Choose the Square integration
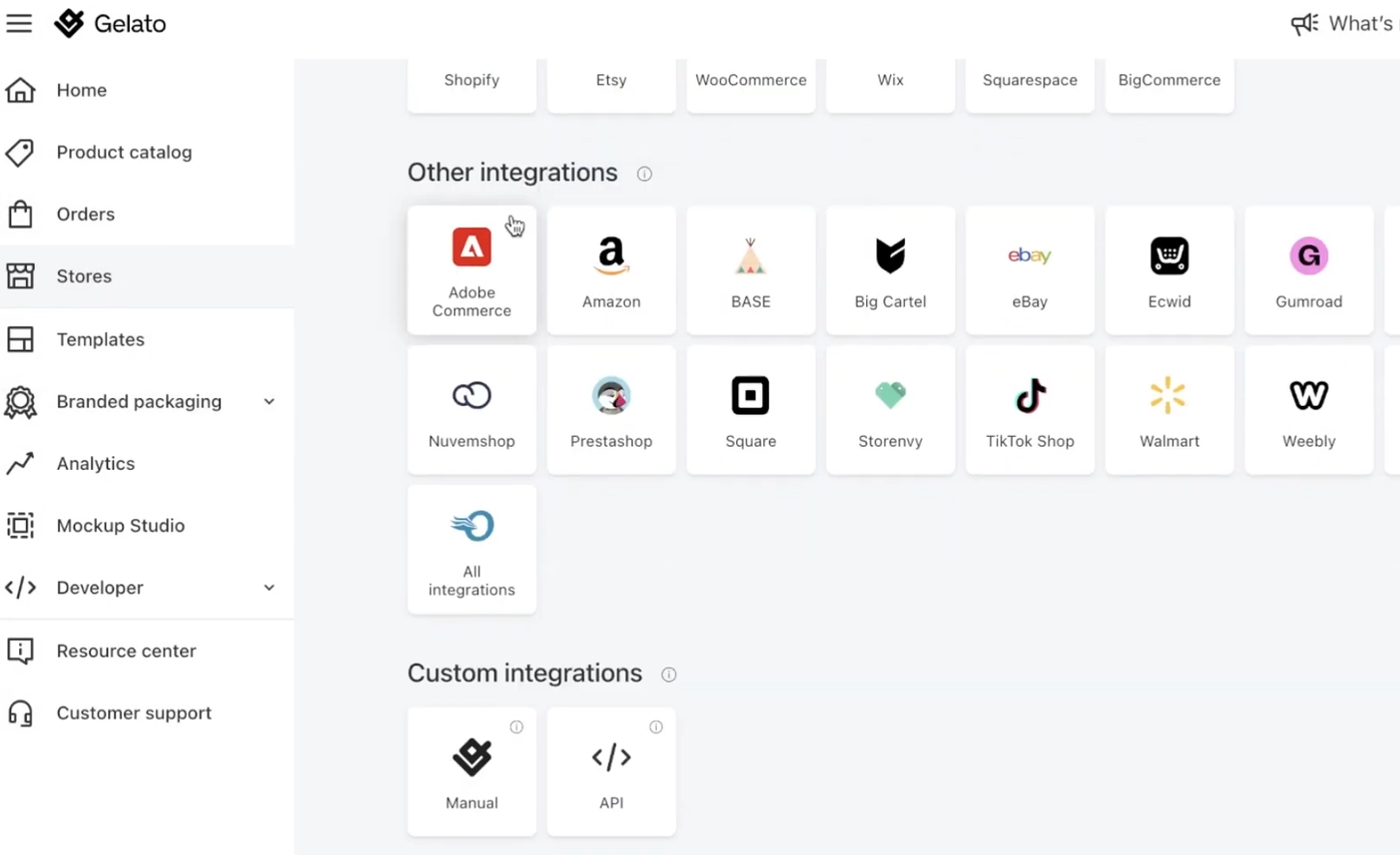This screenshot has height=855, width=1400. (751, 409)
